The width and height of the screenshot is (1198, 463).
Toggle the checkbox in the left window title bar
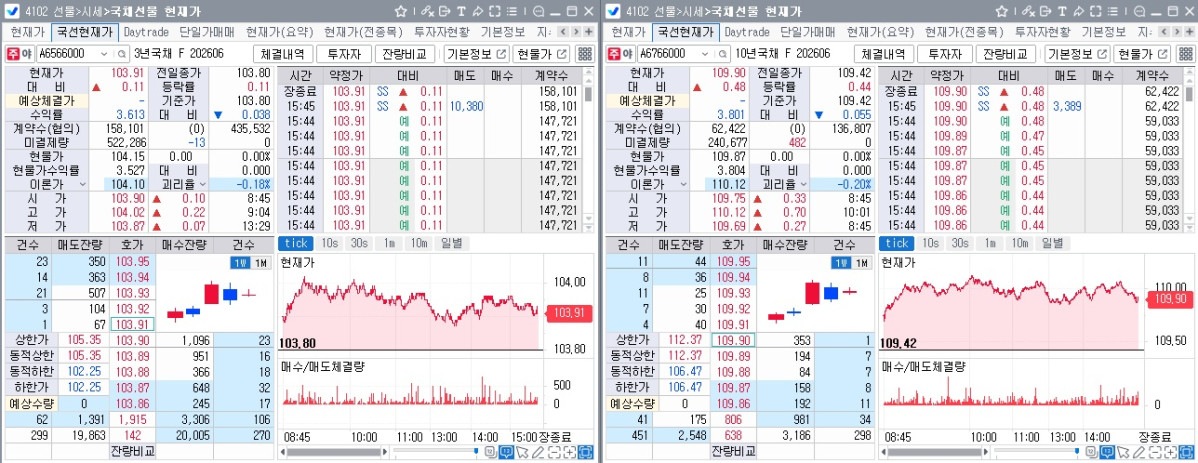(11, 11)
